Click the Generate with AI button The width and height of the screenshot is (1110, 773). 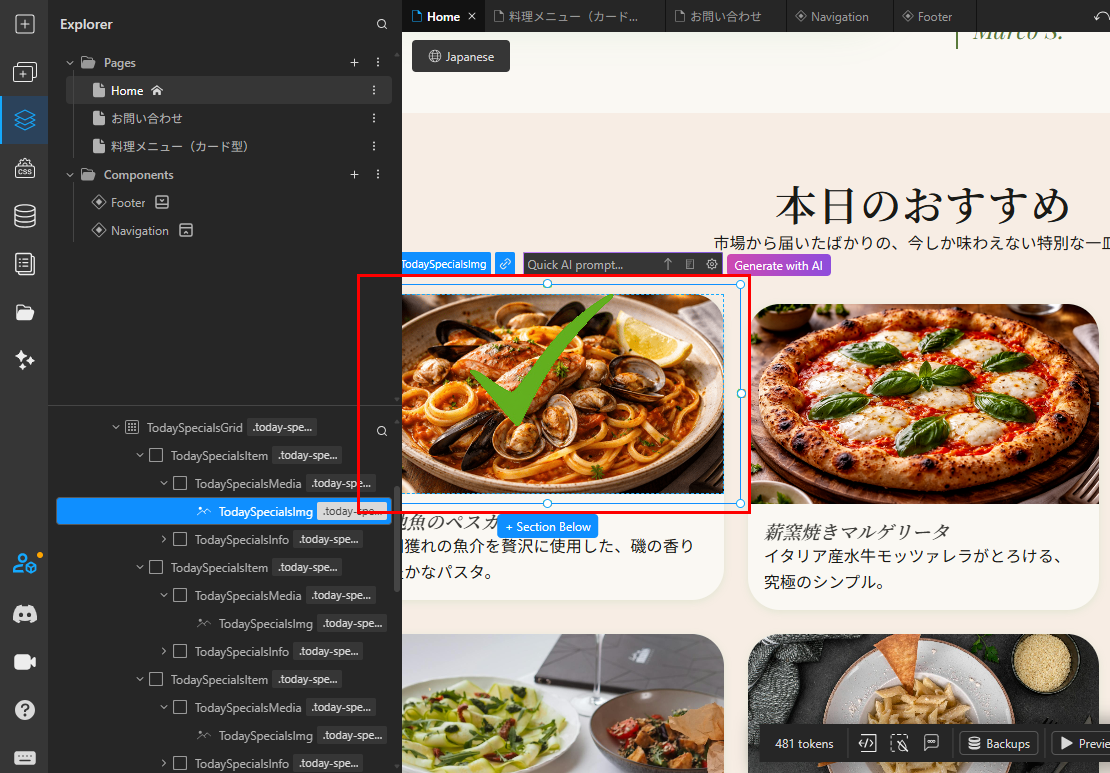pyautogui.click(x=778, y=265)
